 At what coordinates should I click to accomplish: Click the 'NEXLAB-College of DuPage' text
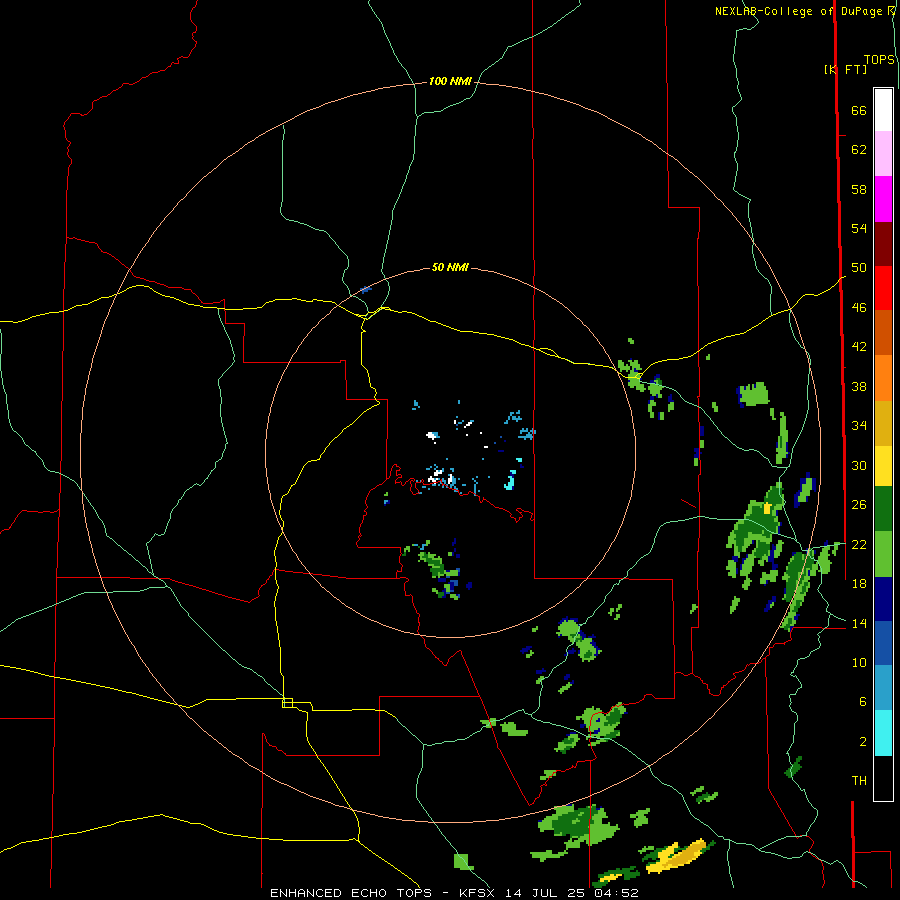(x=798, y=11)
